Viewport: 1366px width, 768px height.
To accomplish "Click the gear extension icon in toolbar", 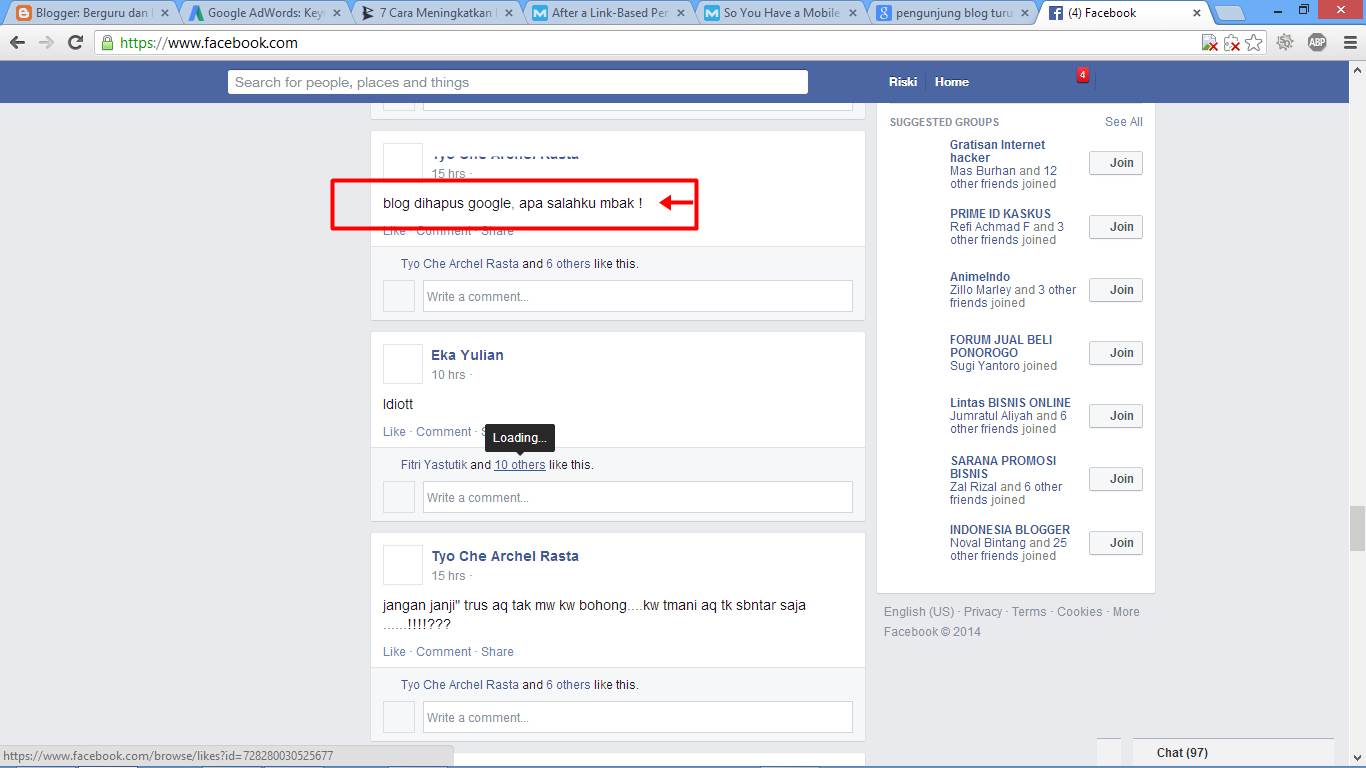I will click(x=1285, y=42).
